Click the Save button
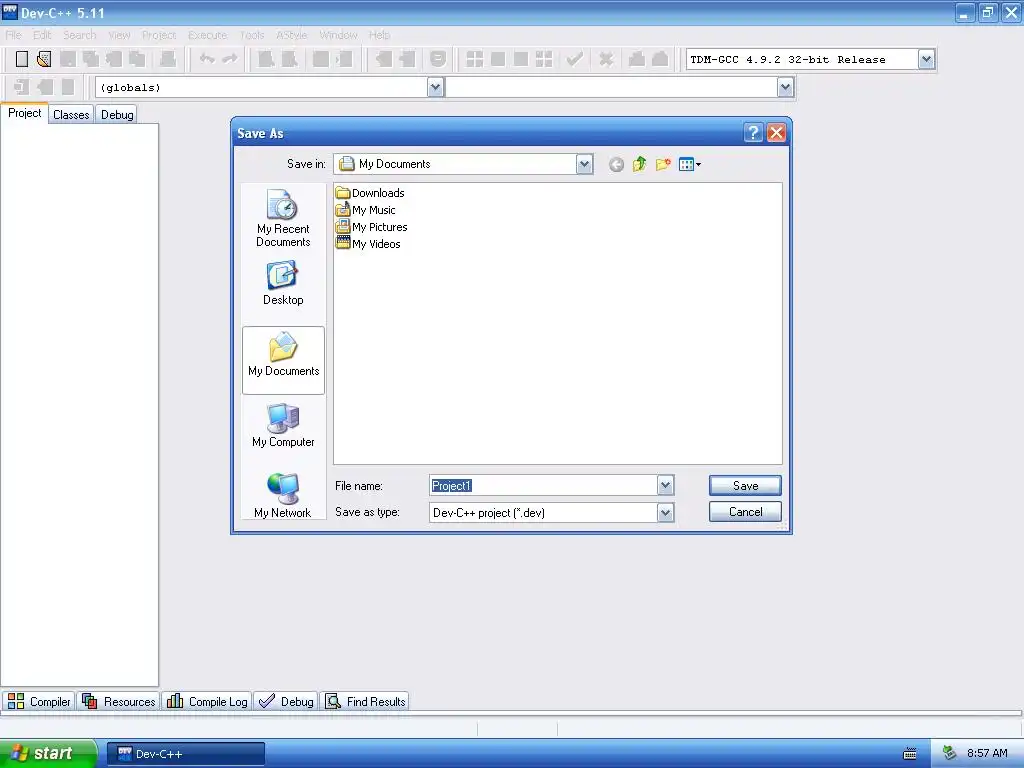 [745, 485]
